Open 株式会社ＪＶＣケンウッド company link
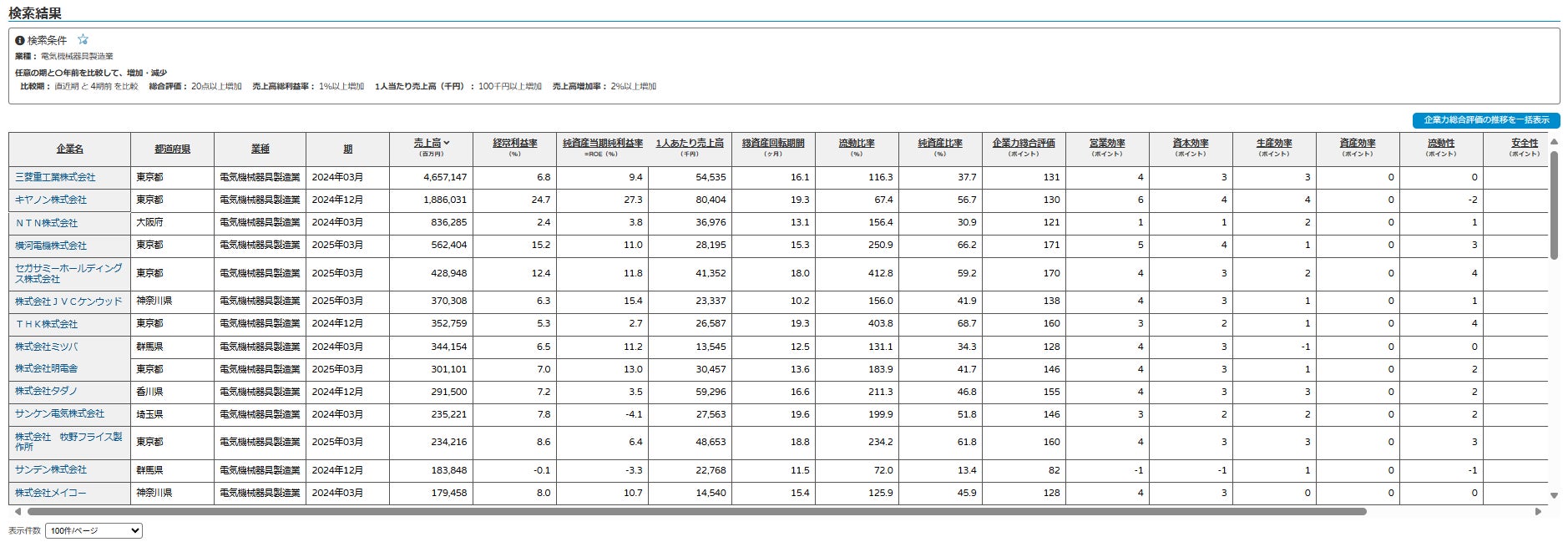The height and width of the screenshot is (542, 1568). (68, 301)
